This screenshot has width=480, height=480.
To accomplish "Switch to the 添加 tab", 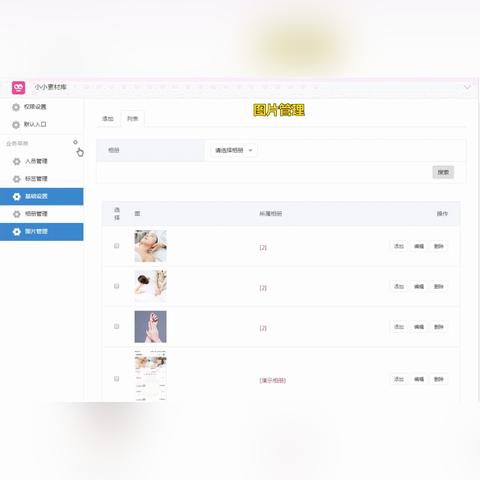I will (x=108, y=119).
